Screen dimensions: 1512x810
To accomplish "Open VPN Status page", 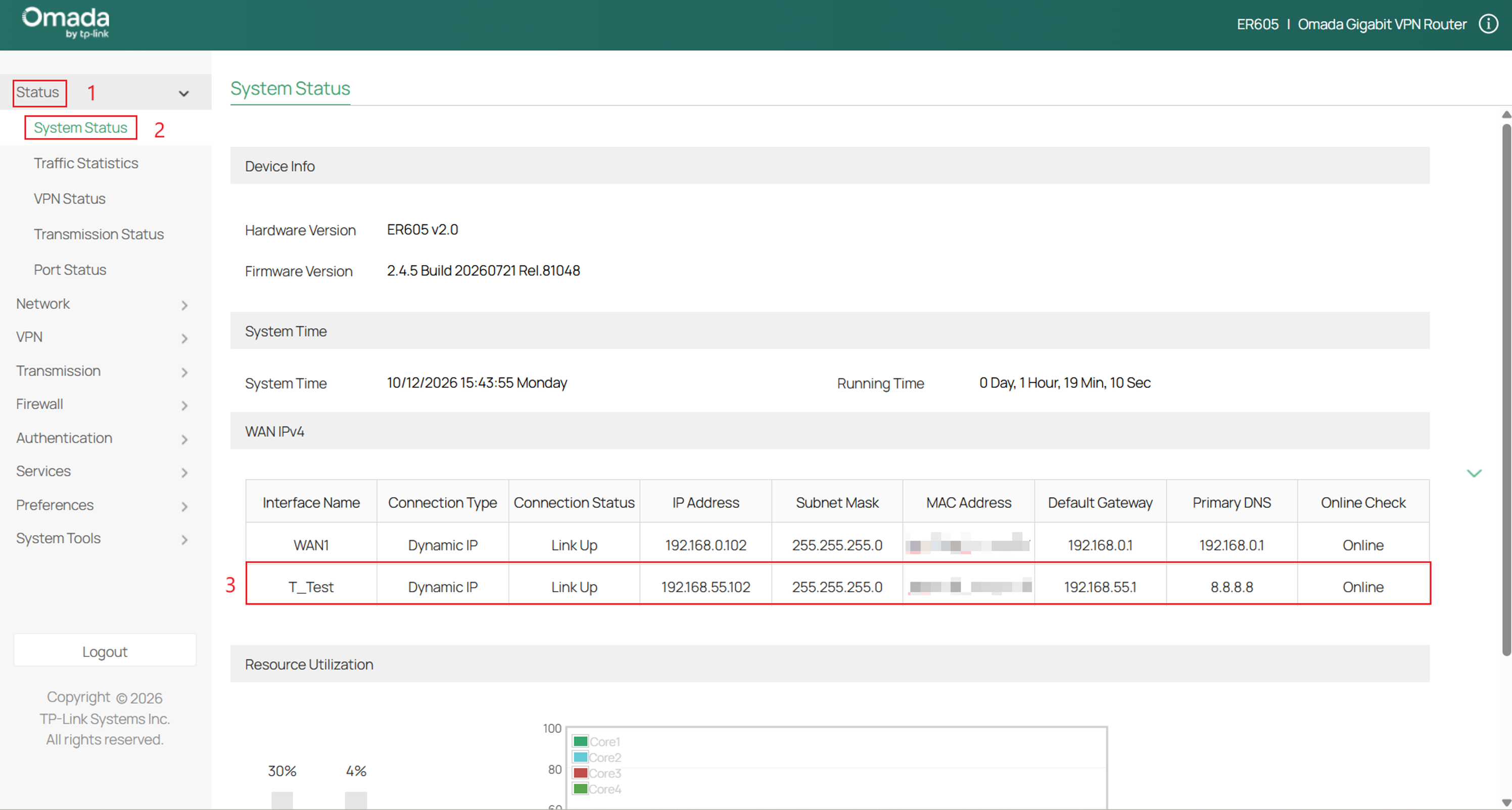I will [69, 199].
